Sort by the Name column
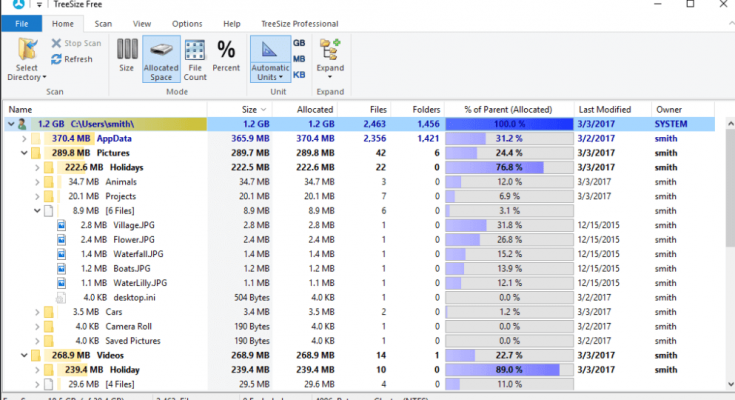 point(105,110)
